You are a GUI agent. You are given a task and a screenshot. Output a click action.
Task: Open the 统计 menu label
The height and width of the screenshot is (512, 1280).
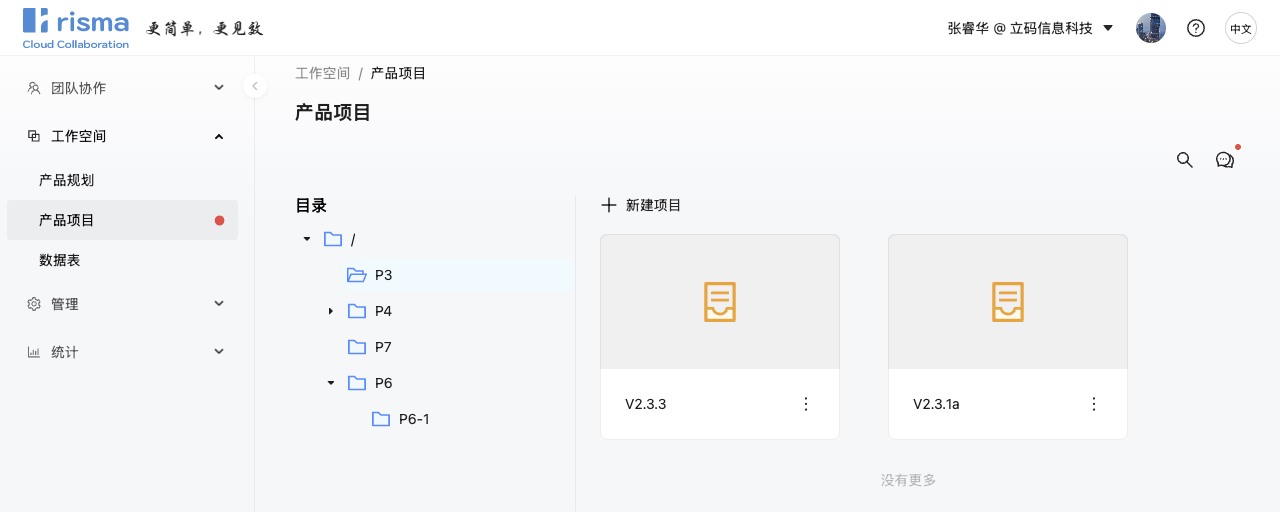pos(64,352)
